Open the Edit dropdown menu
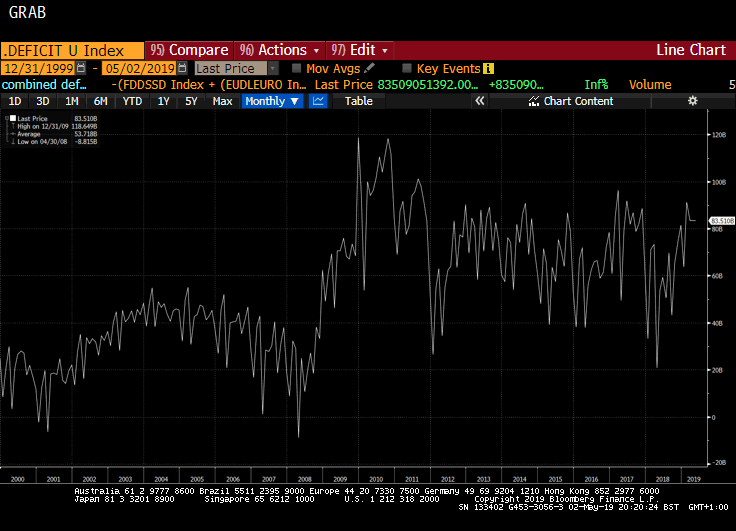The height and width of the screenshot is (531, 736). click(359, 50)
